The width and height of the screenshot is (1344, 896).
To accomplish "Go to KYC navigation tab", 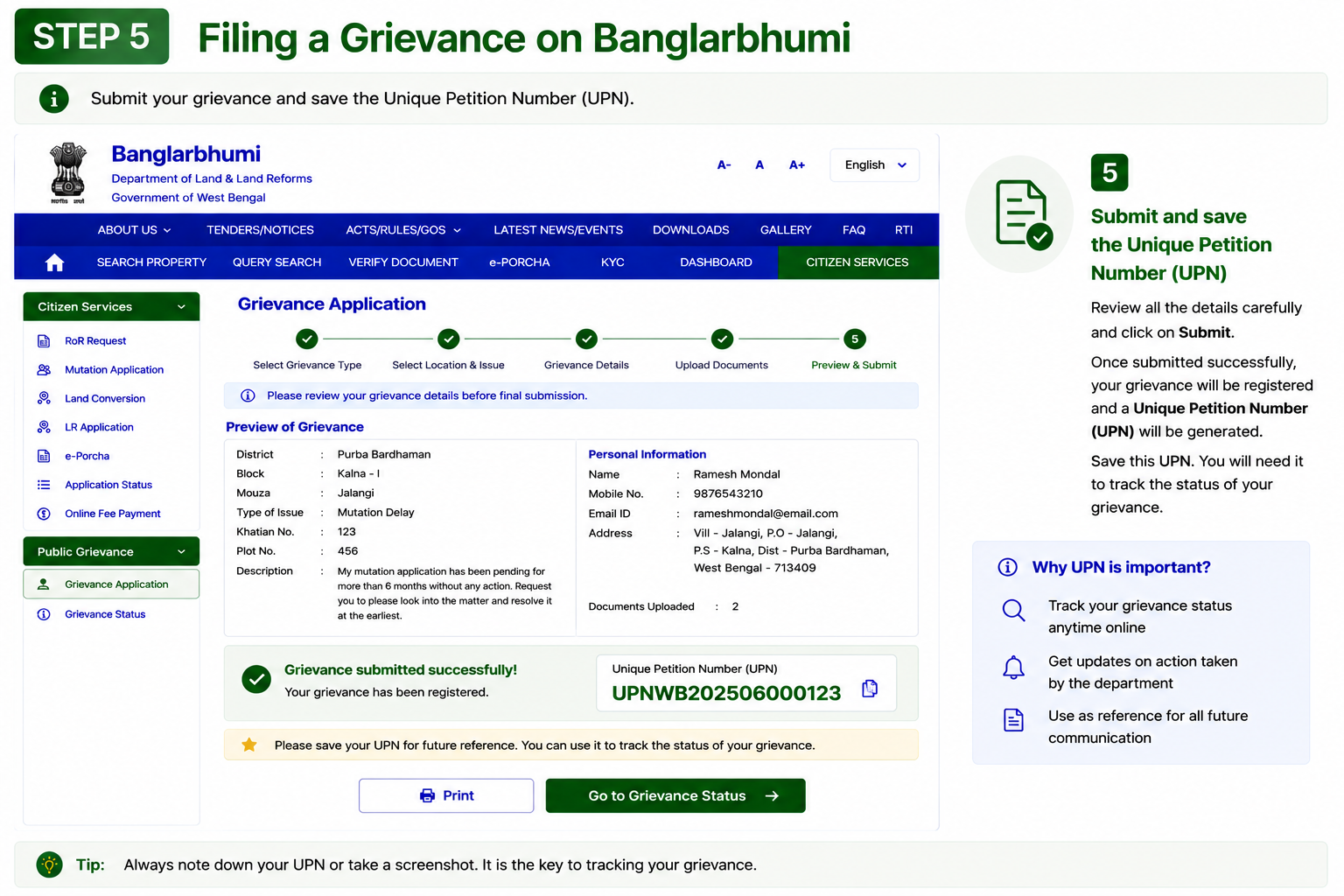I will (x=612, y=262).
